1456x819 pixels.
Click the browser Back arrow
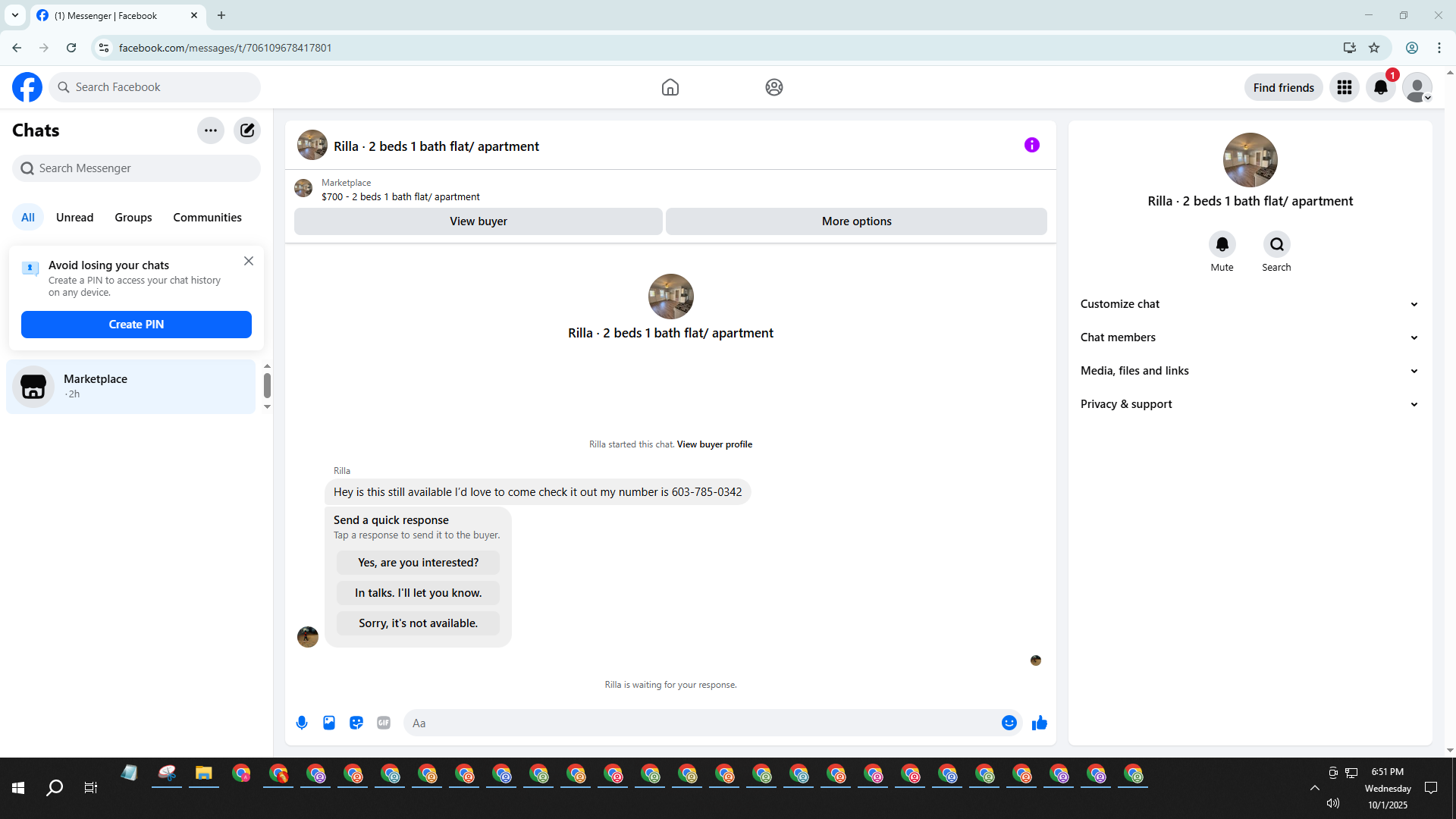(x=17, y=48)
